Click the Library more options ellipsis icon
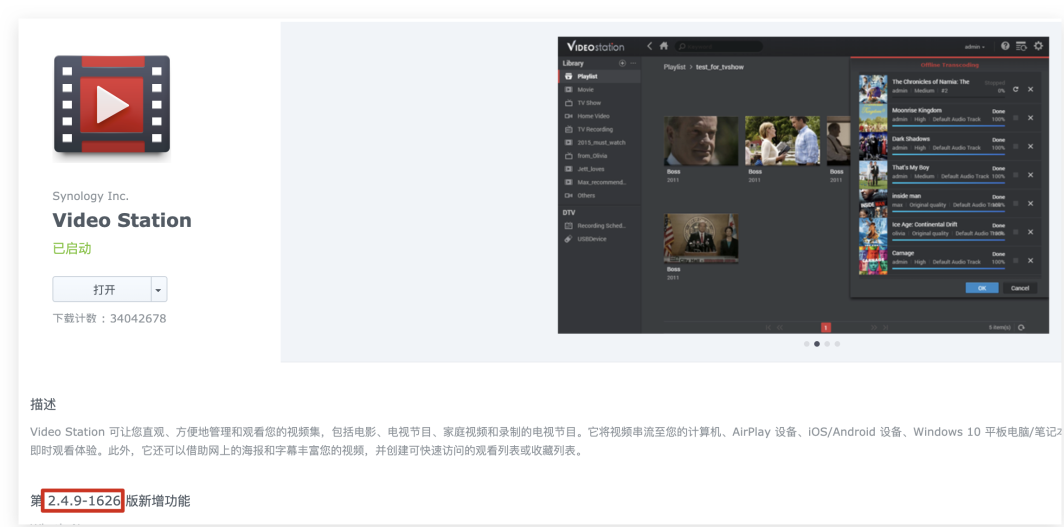This screenshot has width=1064, height=527. [x=633, y=63]
